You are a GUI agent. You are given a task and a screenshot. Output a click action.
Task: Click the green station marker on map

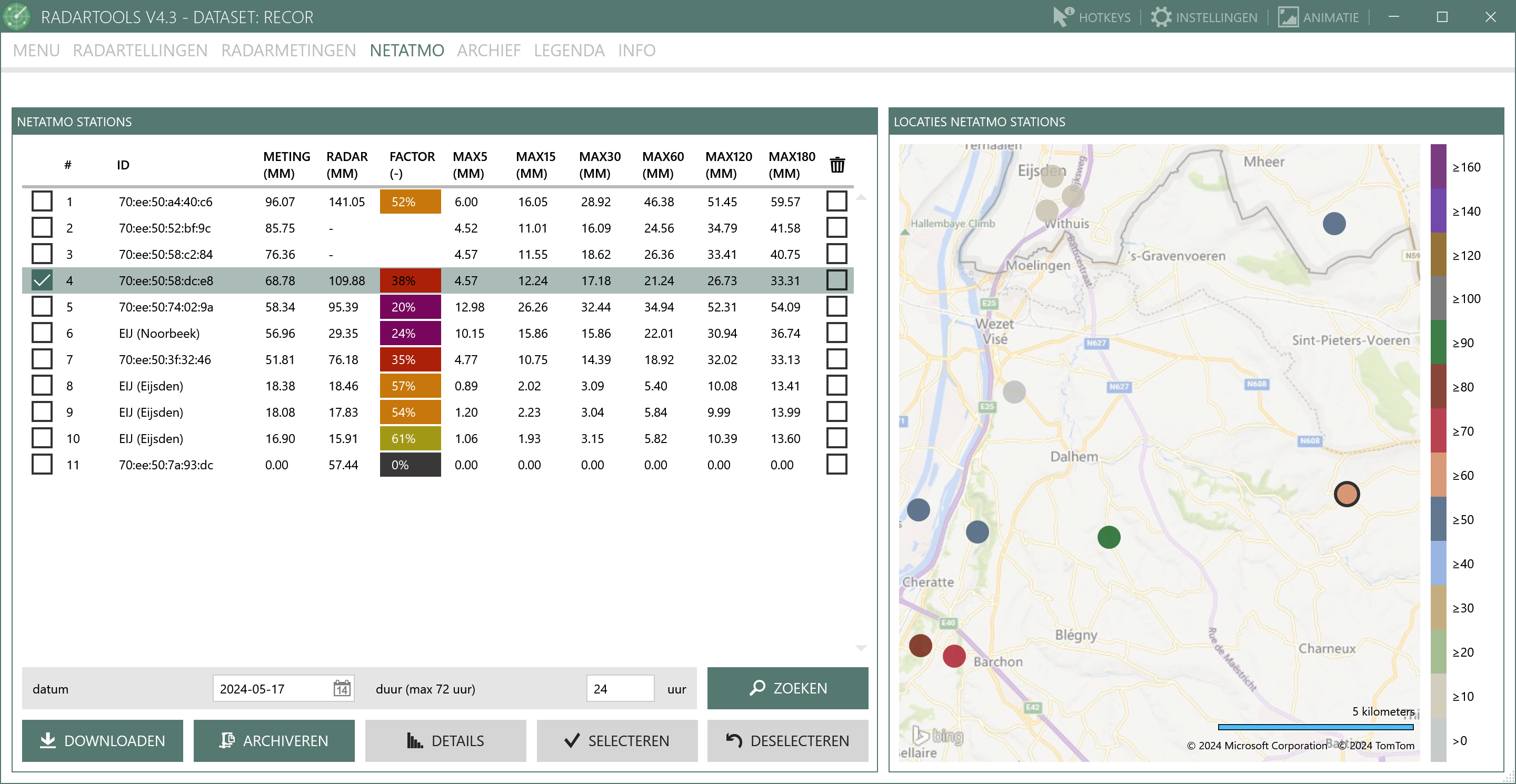coord(1109,537)
